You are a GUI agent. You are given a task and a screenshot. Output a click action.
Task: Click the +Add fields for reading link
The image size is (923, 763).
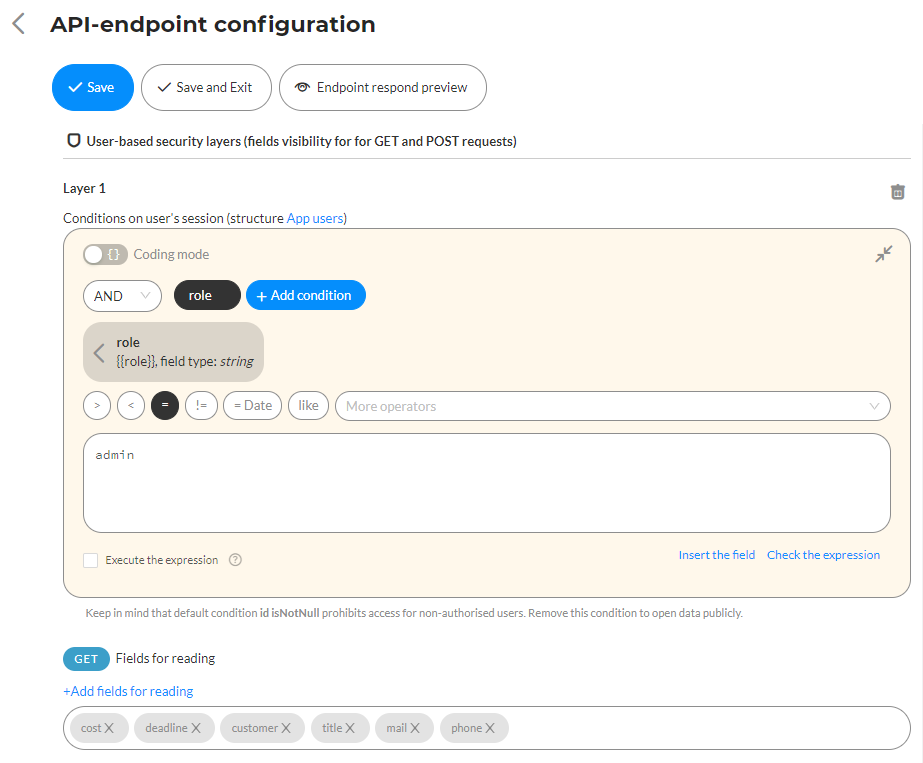pos(128,691)
